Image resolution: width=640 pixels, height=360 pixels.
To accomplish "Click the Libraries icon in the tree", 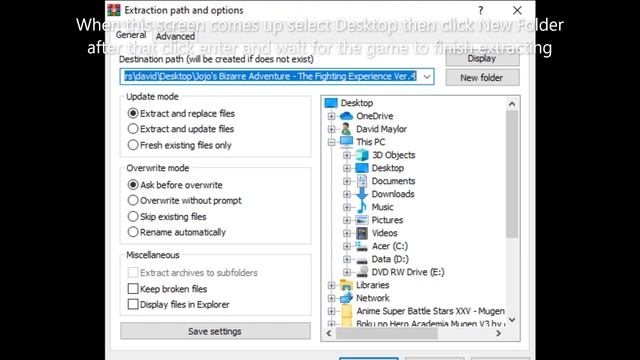I will pos(346,285).
